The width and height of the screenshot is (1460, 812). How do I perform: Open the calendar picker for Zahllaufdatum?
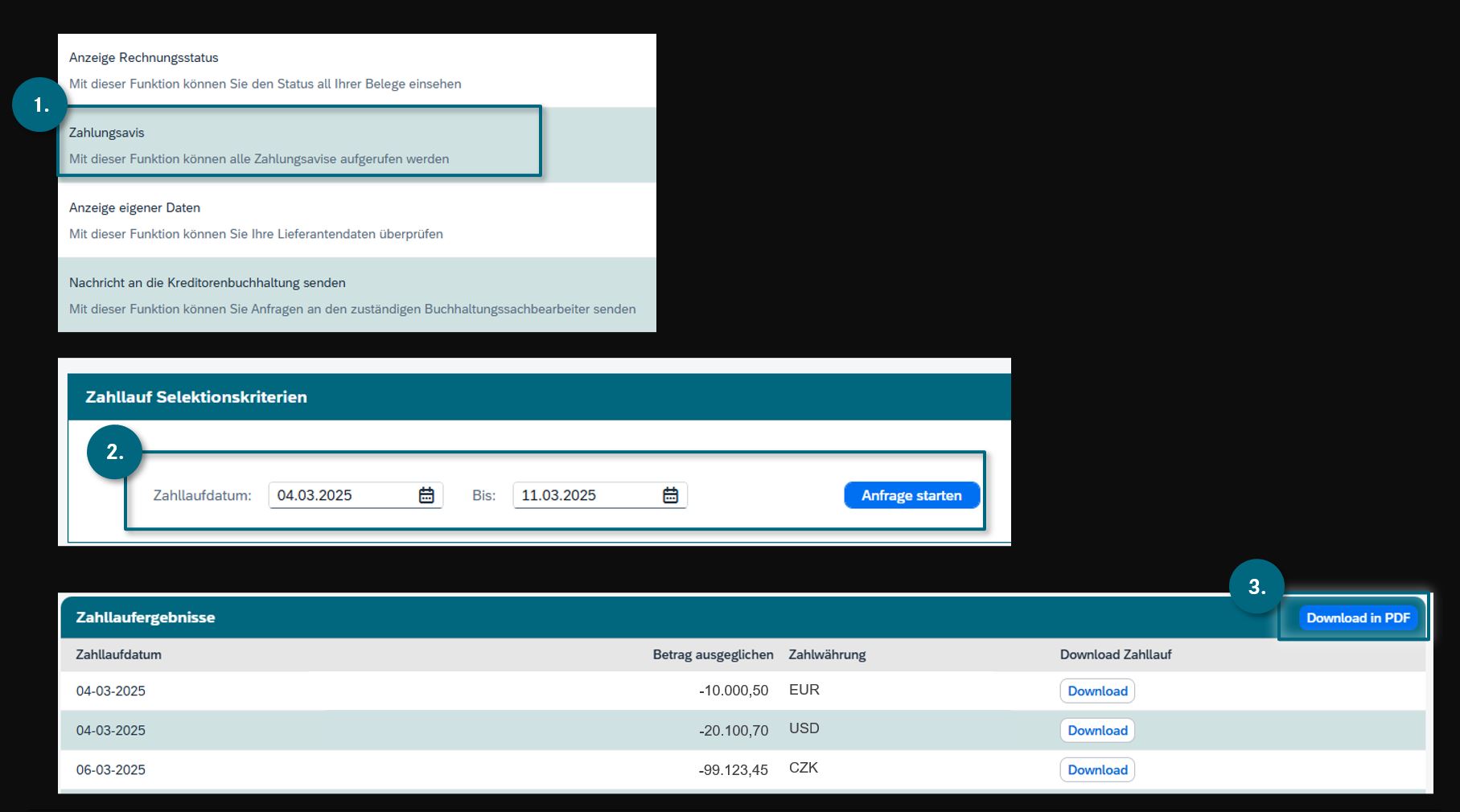pyautogui.click(x=426, y=495)
